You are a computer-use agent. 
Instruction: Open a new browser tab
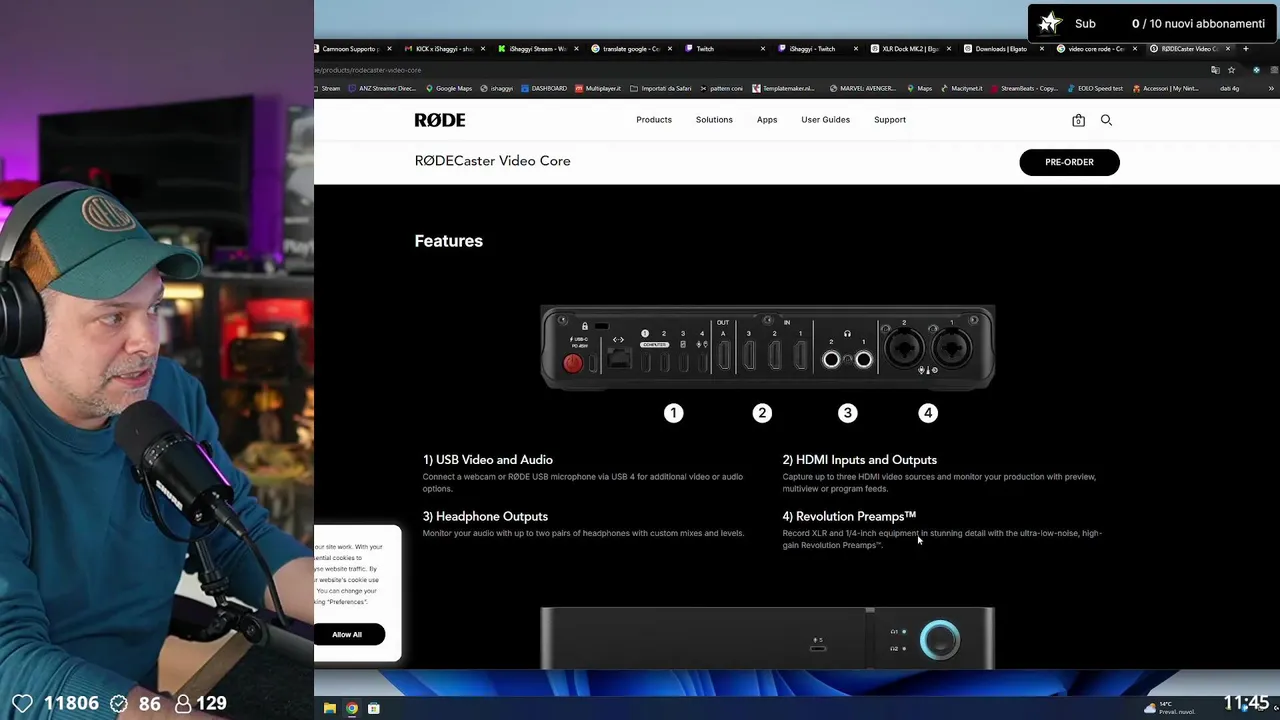tap(1245, 48)
